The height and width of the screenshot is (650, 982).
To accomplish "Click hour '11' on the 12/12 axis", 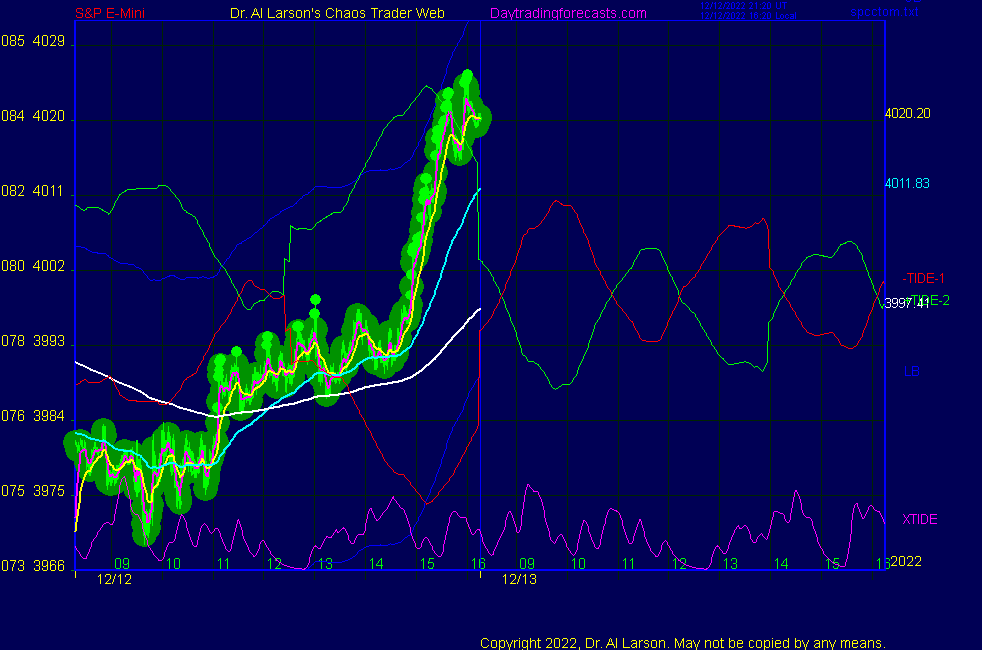I will 224,564.
